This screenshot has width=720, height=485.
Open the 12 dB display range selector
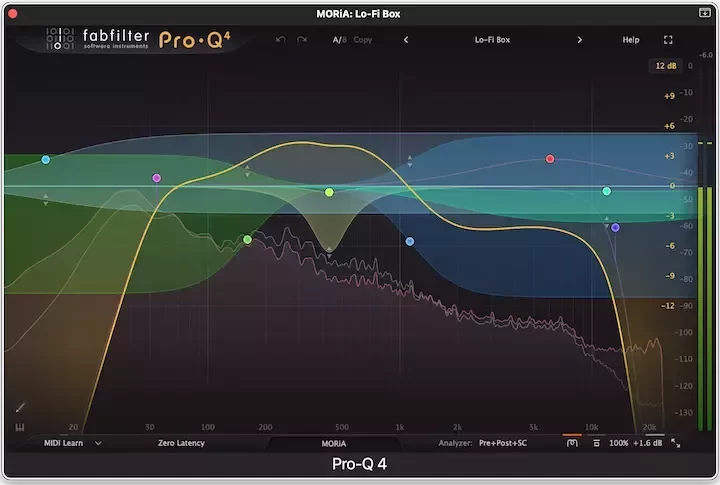666,66
